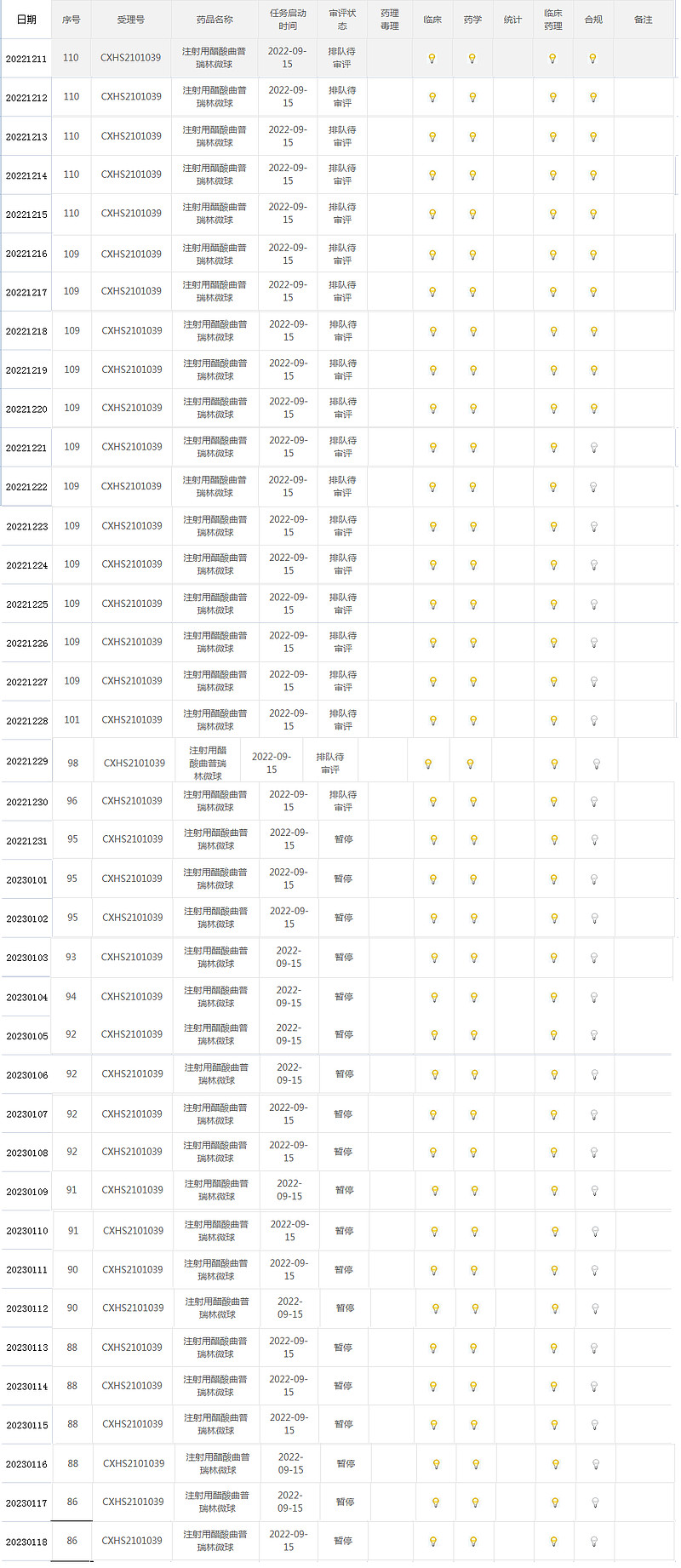
Task: Click the 日期 column header
Action: click(27, 20)
